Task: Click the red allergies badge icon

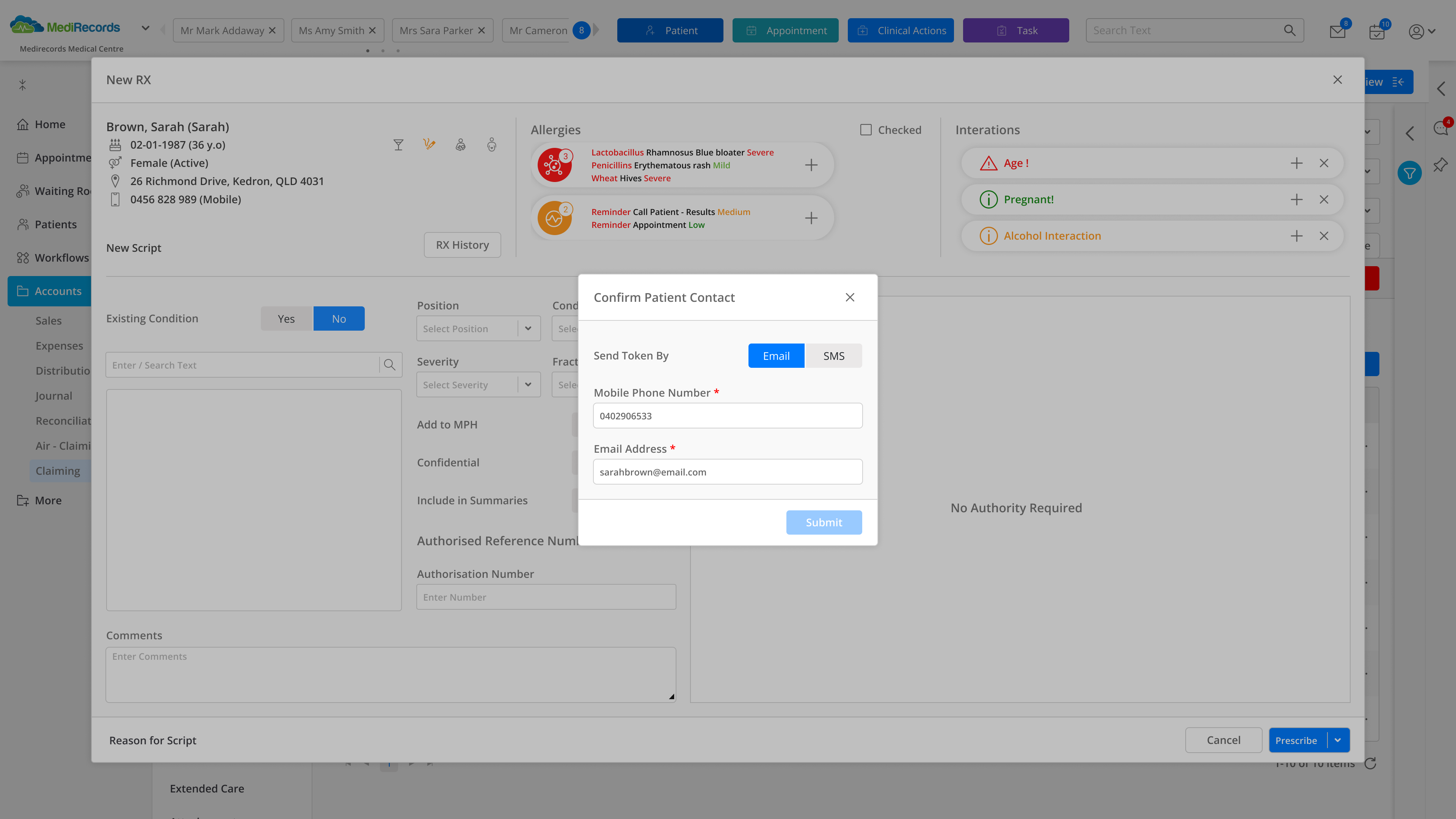Action: click(x=554, y=165)
